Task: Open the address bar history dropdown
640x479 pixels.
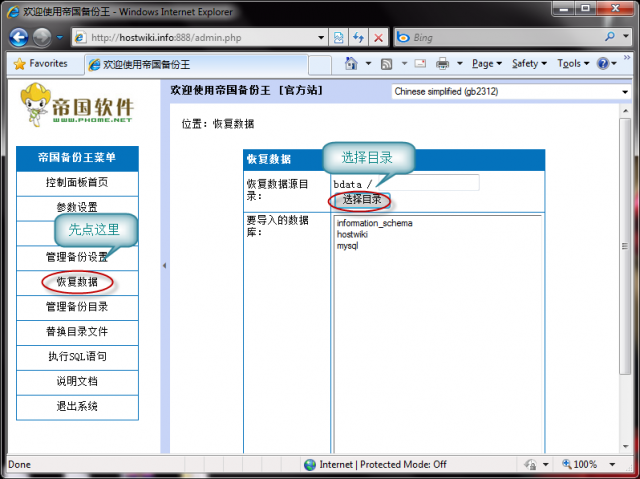Action: coord(320,37)
